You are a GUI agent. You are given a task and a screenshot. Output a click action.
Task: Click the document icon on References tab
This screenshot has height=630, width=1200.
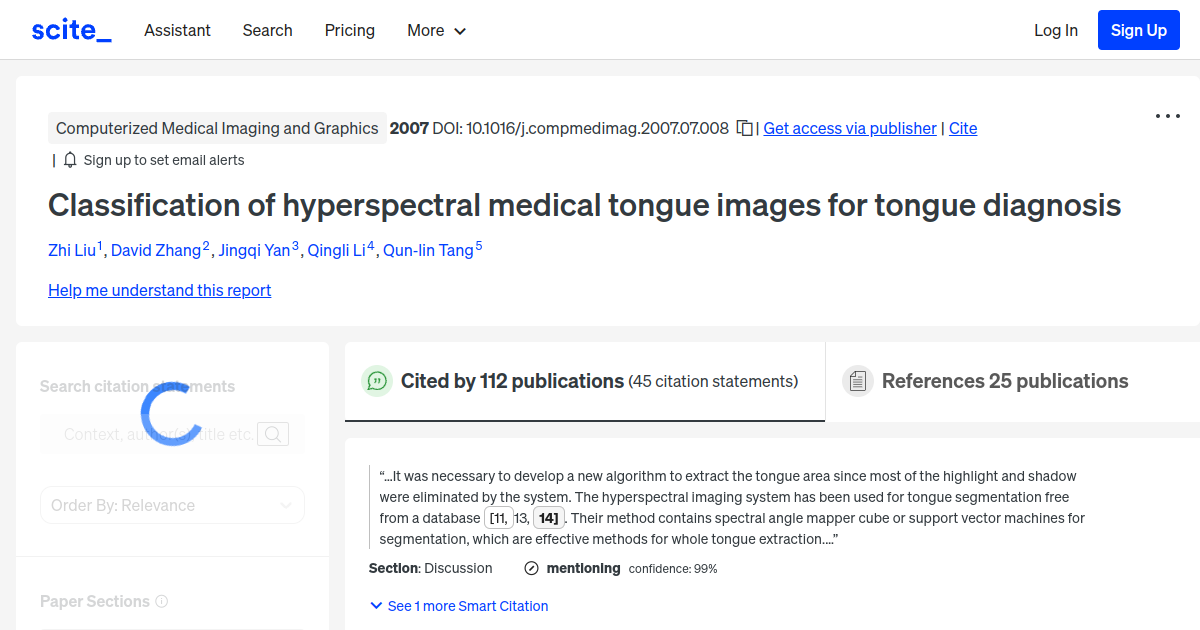(x=857, y=381)
